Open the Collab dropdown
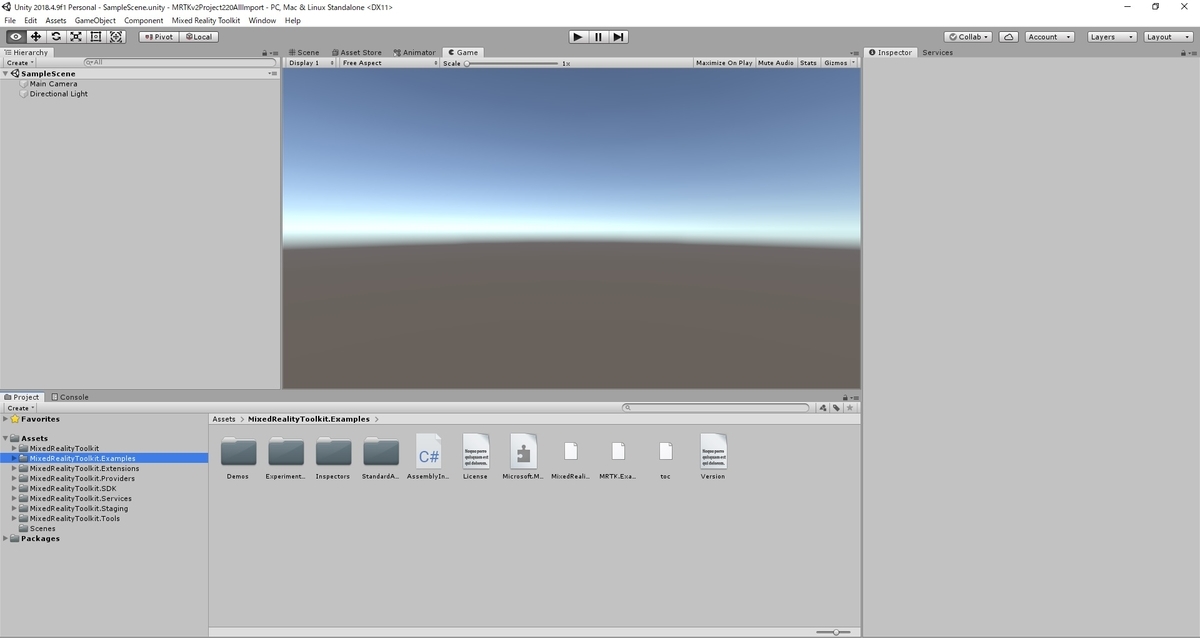The image size is (1200, 638). pyautogui.click(x=968, y=37)
